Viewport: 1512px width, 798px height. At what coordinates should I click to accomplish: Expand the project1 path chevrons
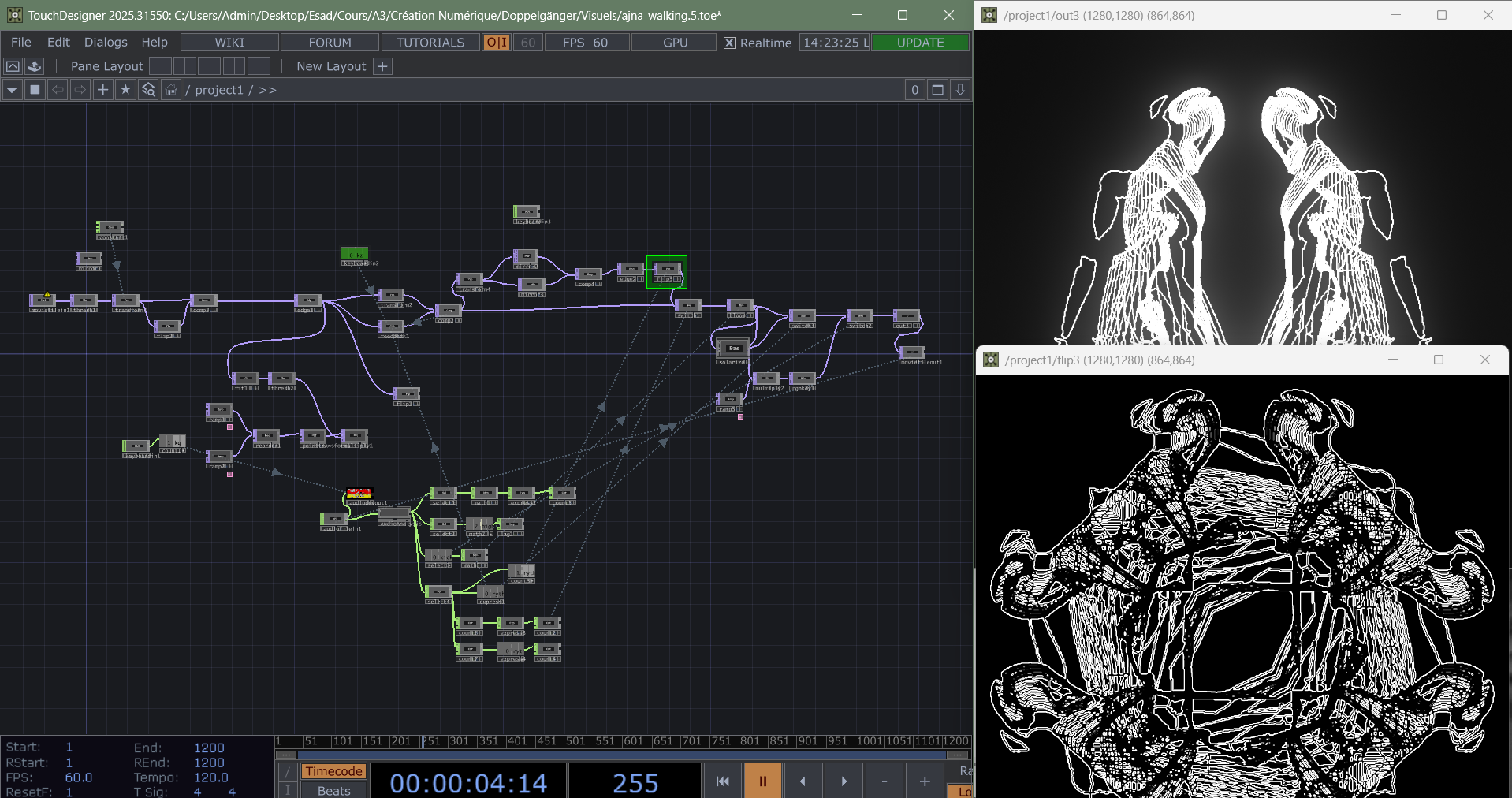(x=268, y=90)
